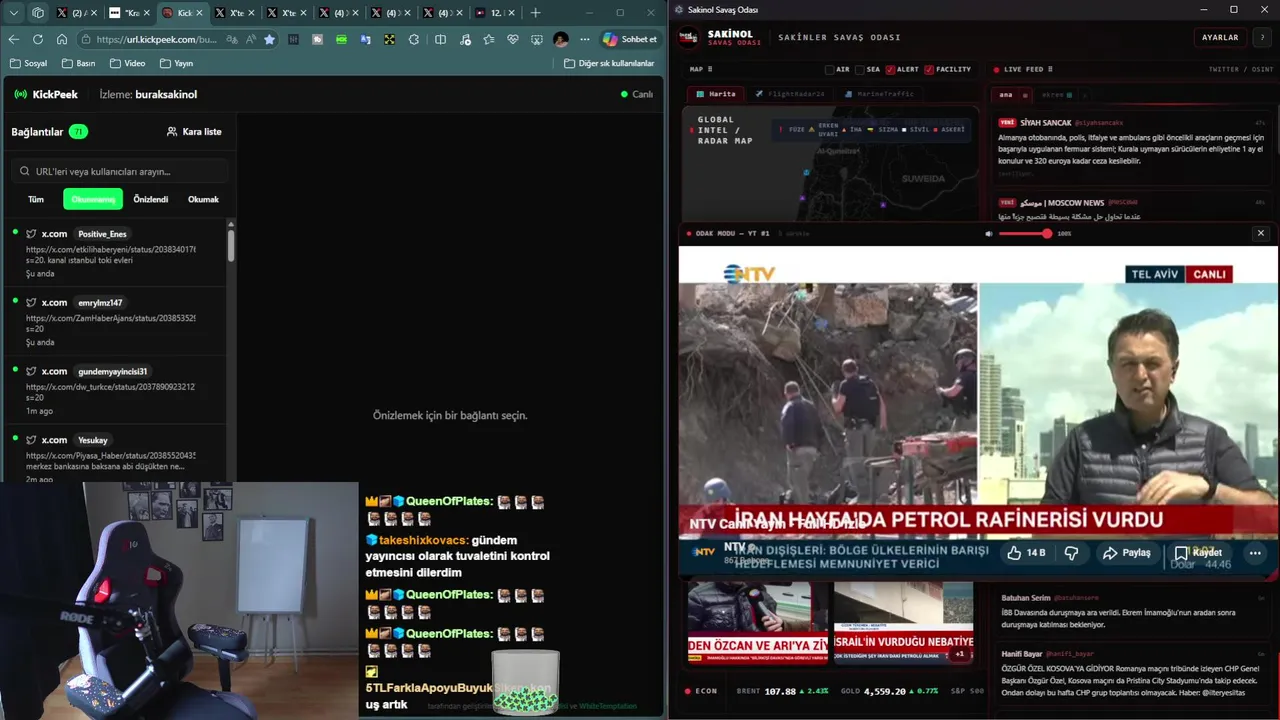Save the NTV video with Kaydet

point(1198,552)
